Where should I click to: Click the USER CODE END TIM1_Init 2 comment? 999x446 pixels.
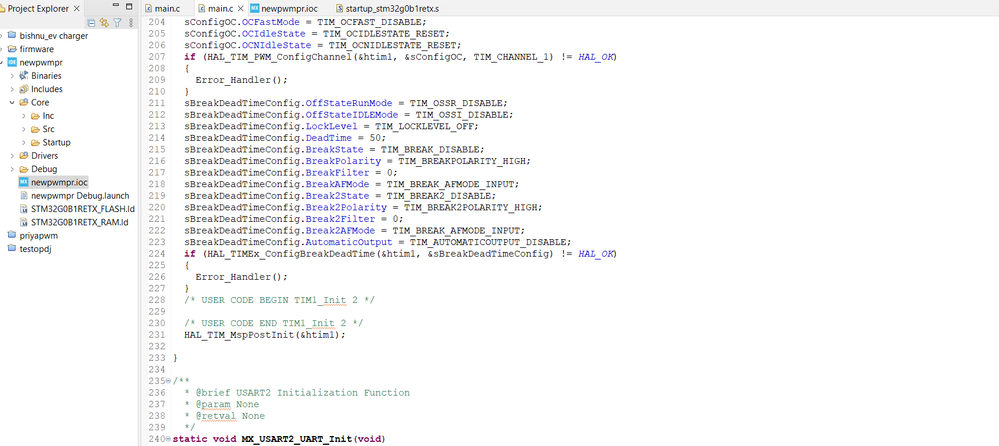pyautogui.click(x=275, y=323)
